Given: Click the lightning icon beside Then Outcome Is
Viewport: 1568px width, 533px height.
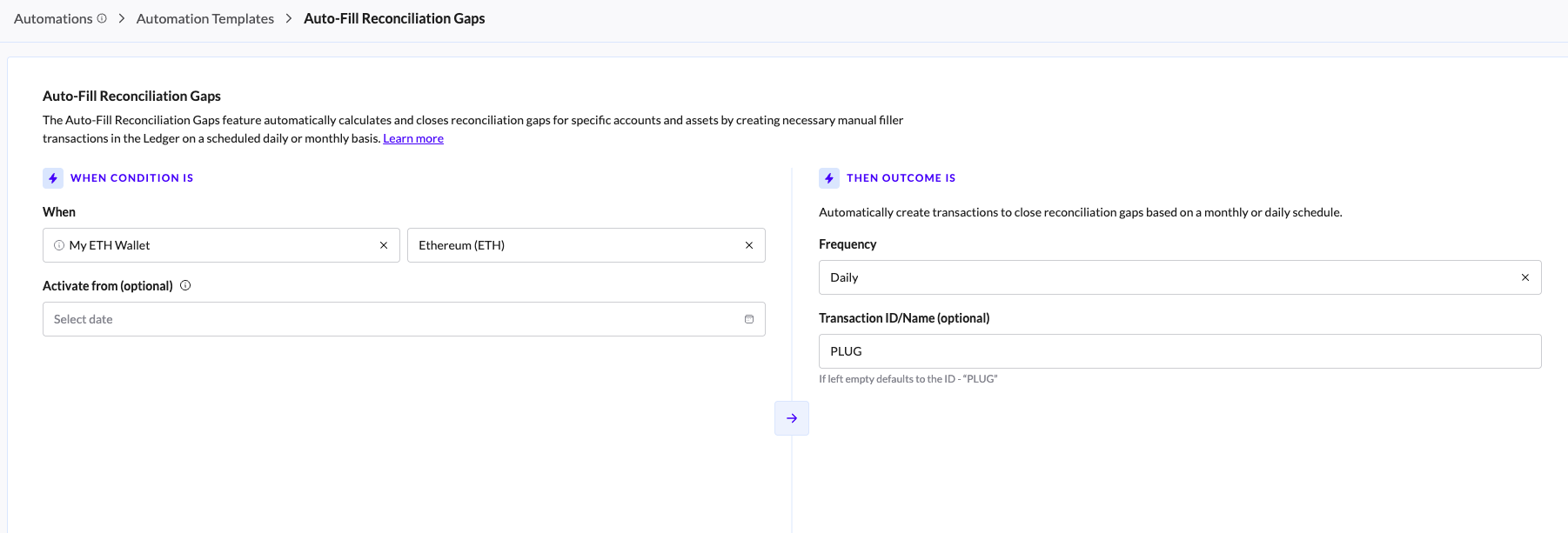Looking at the screenshot, I should coord(829,178).
